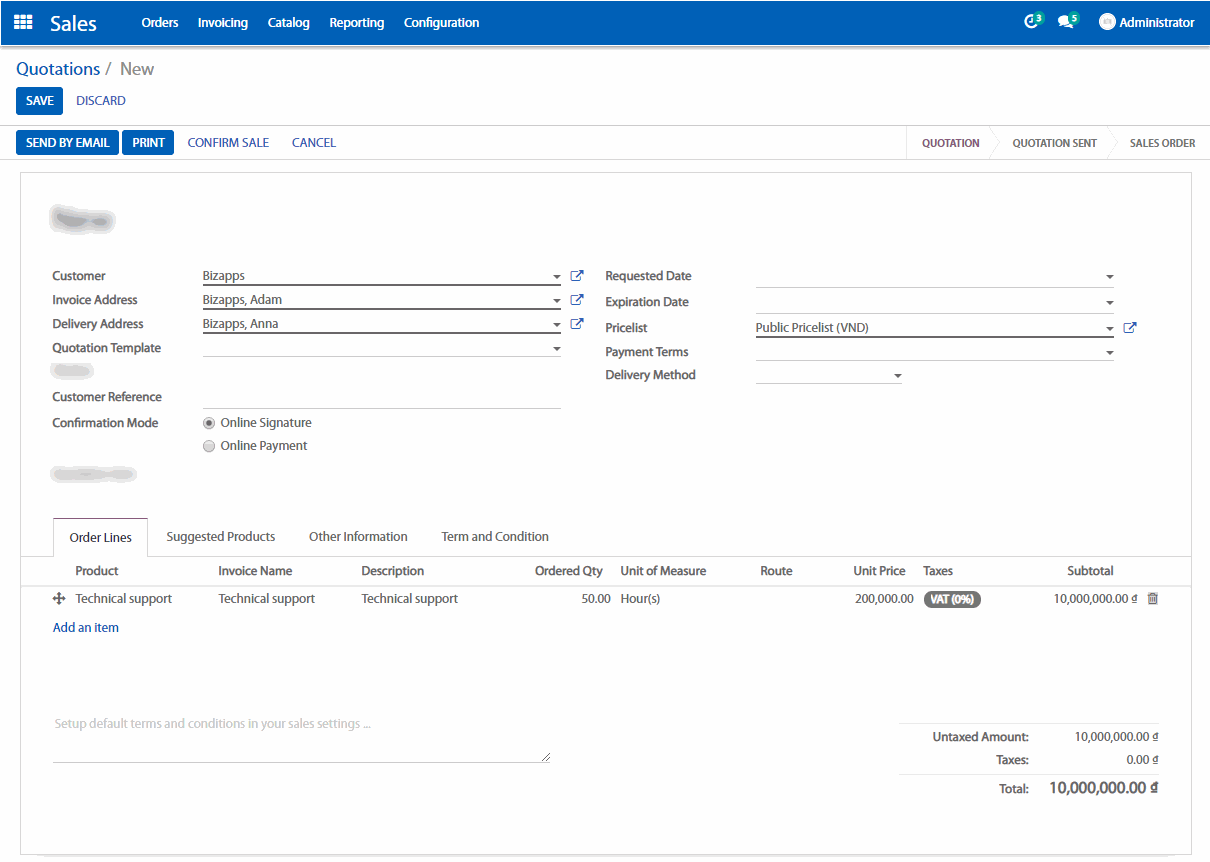Click drag handle of Technical support line
Screen dimensions: 1210x862
pyautogui.click(x=58, y=599)
